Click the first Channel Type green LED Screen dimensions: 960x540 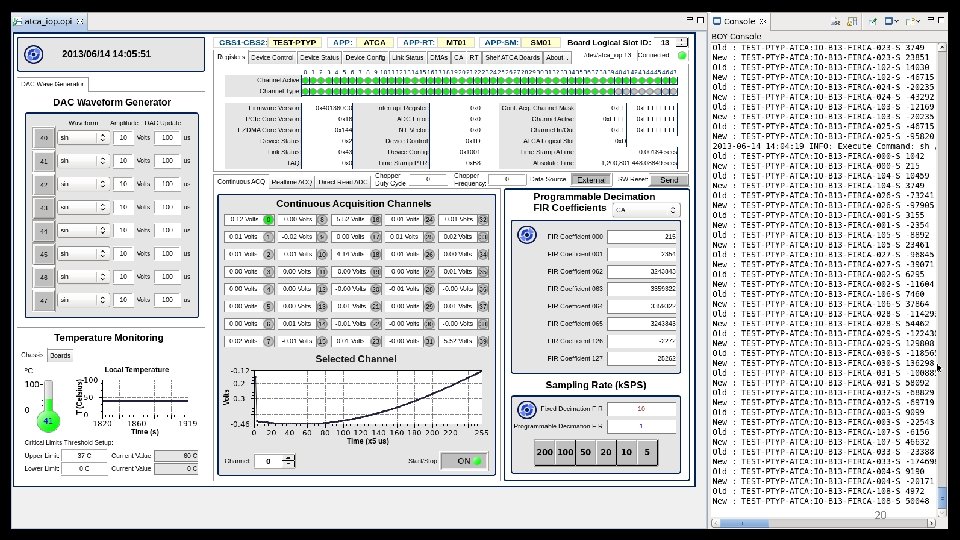point(305,92)
